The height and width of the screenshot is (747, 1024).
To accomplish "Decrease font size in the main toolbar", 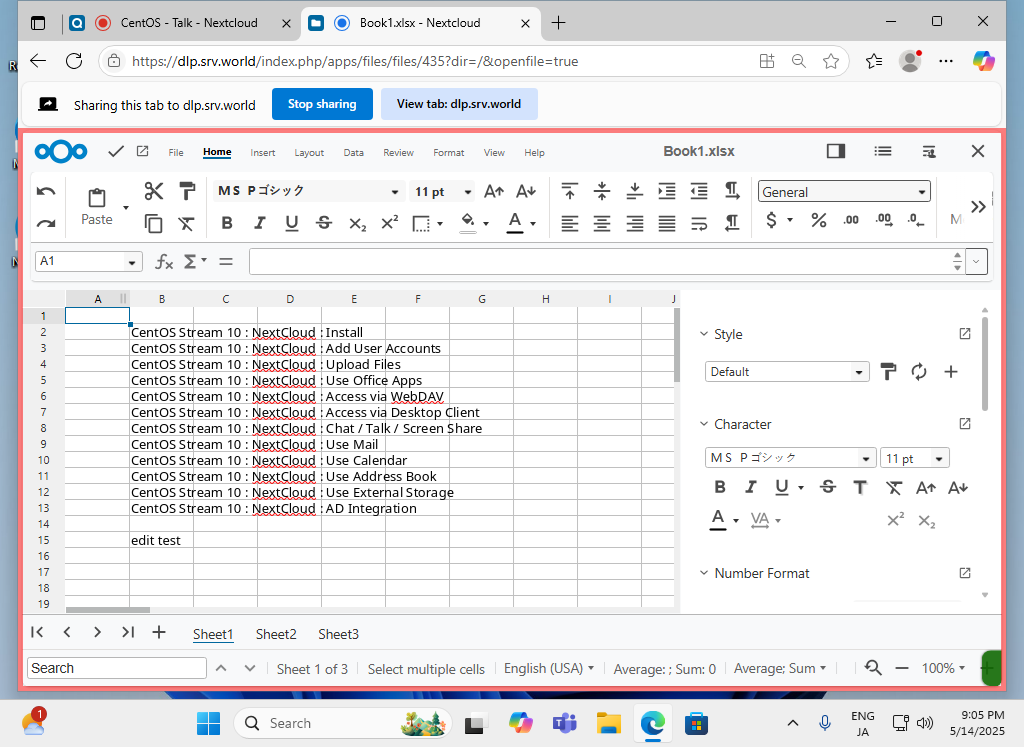I will coord(526,191).
